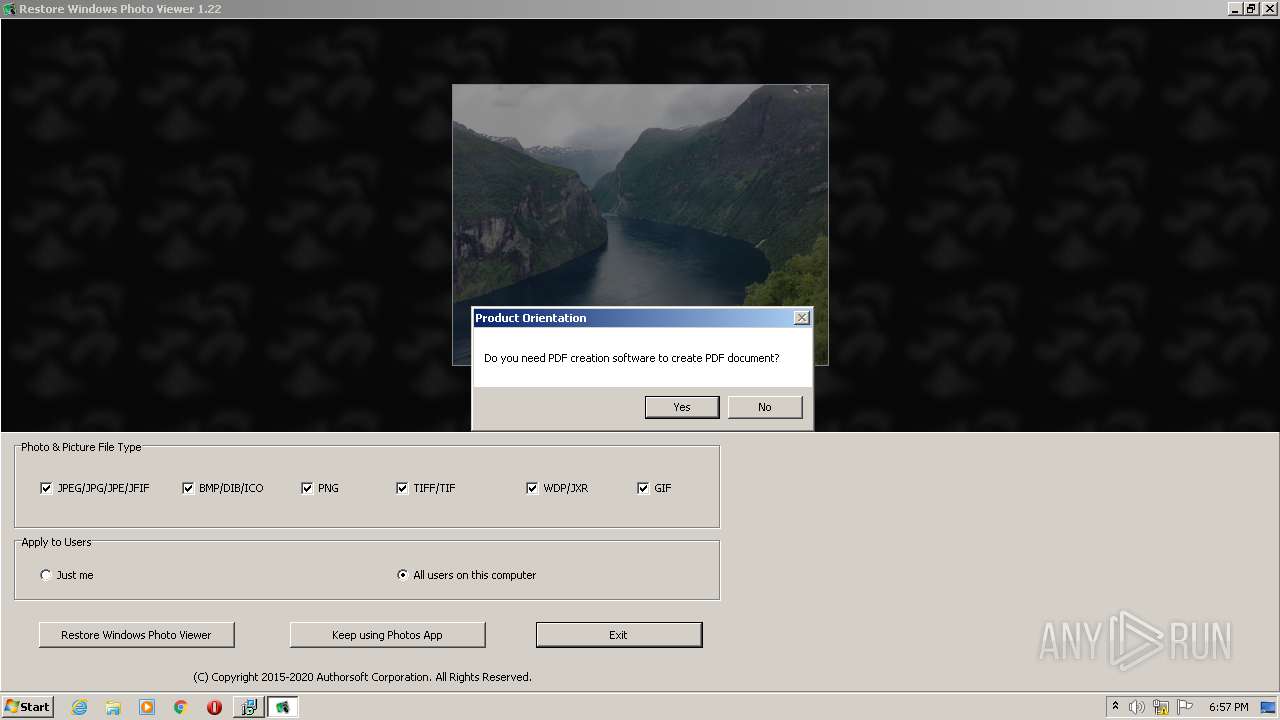The height and width of the screenshot is (720, 1280).
Task: Click the Authorsoft copyright text
Action: [x=362, y=677]
